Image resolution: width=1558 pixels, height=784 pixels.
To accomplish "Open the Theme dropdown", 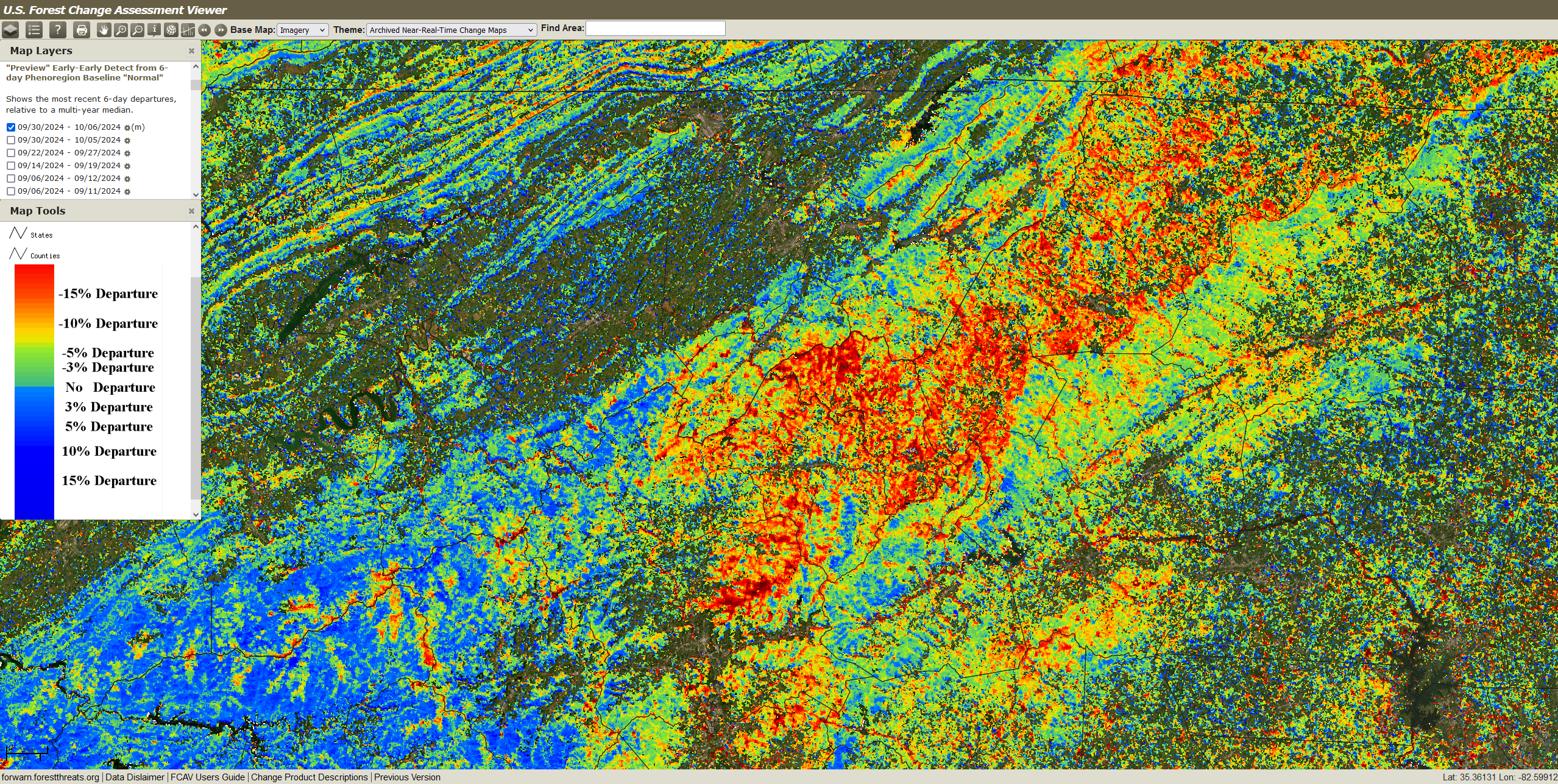I will (451, 30).
